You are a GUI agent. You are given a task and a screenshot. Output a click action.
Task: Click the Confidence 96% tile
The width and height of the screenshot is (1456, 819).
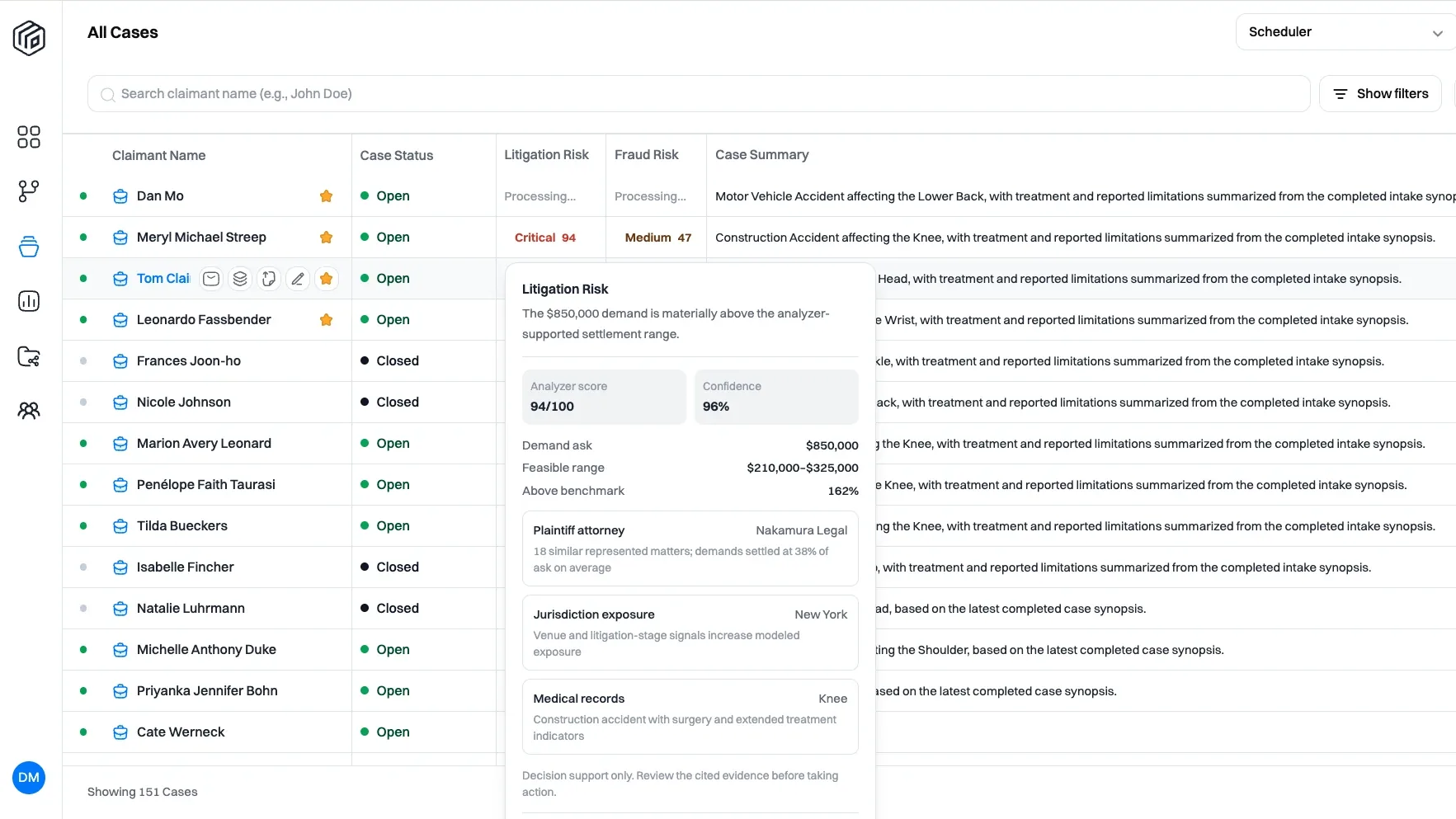click(x=776, y=397)
